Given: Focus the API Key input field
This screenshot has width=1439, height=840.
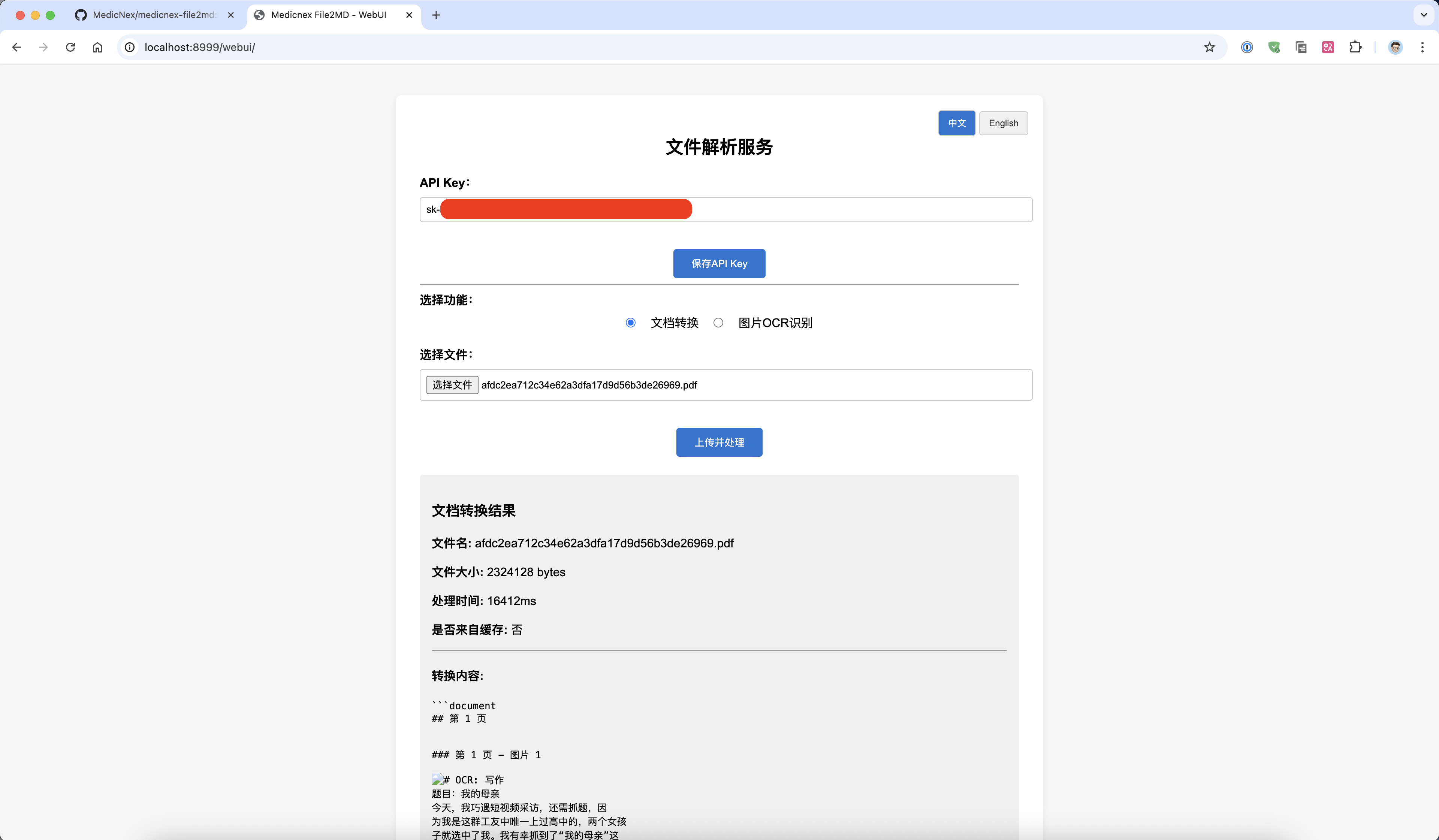Looking at the screenshot, I should (857, 209).
